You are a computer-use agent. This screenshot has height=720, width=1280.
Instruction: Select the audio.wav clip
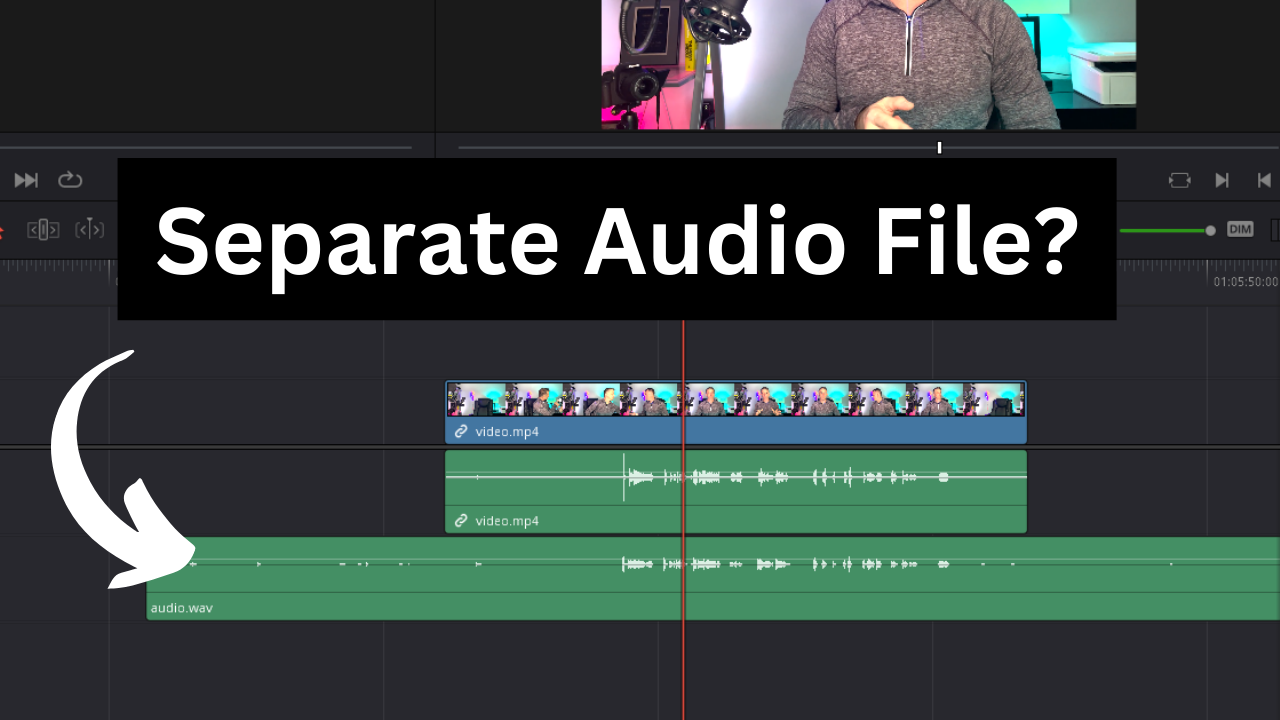[713, 578]
